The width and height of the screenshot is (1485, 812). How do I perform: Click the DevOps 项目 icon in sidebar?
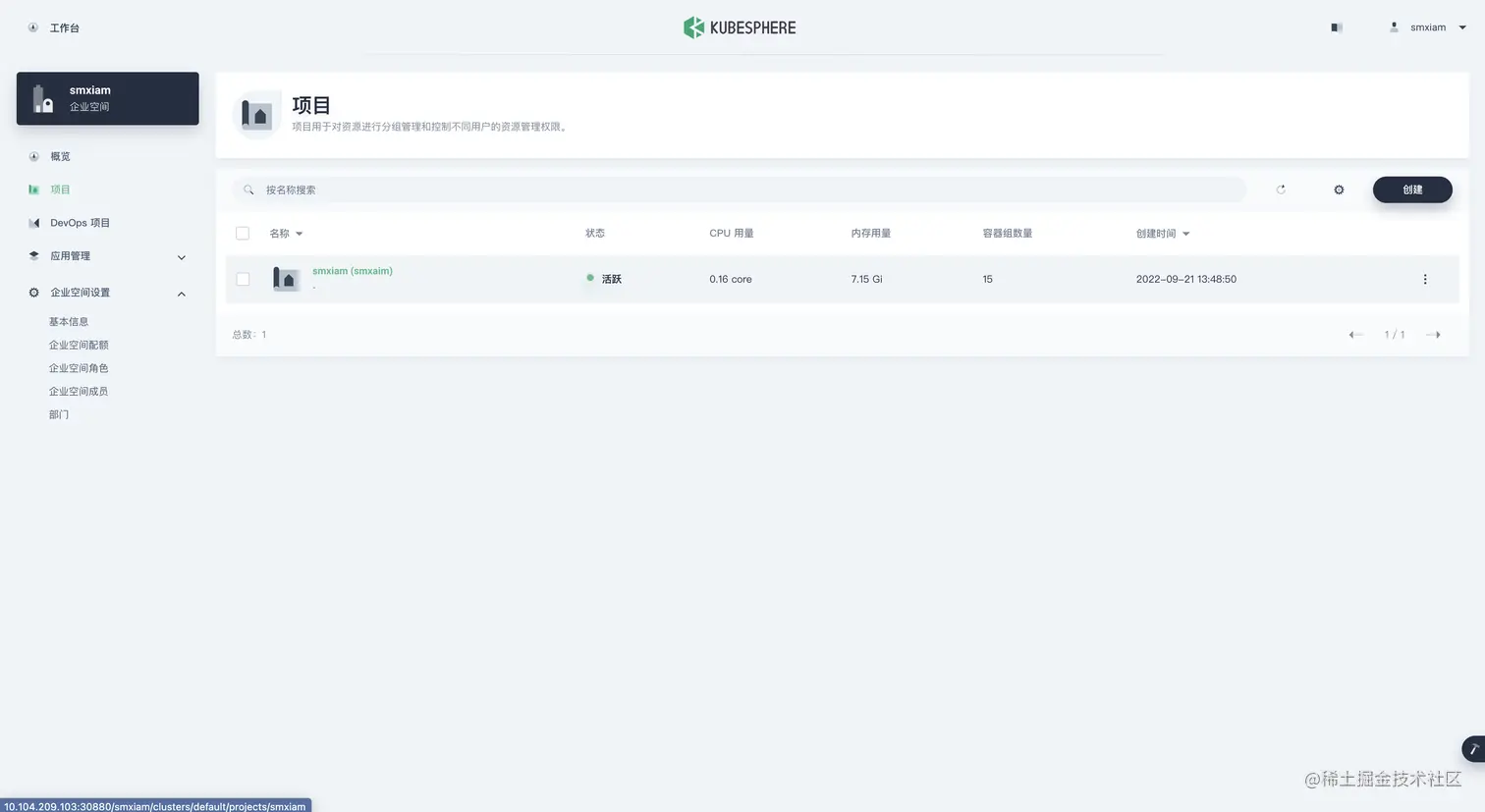tap(34, 223)
